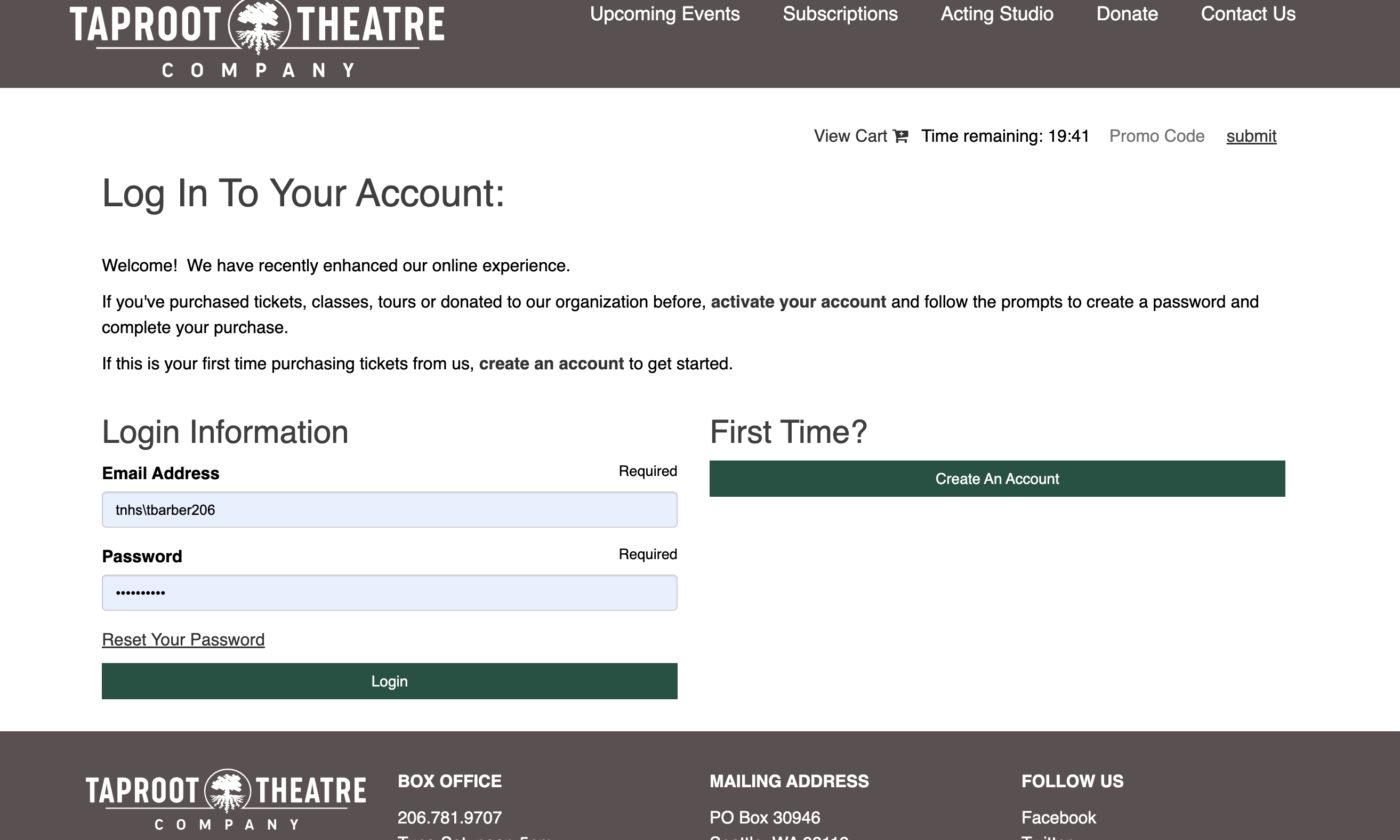Viewport: 1400px width, 840px height.
Task: Click the Create An Account button
Action: coord(997,479)
